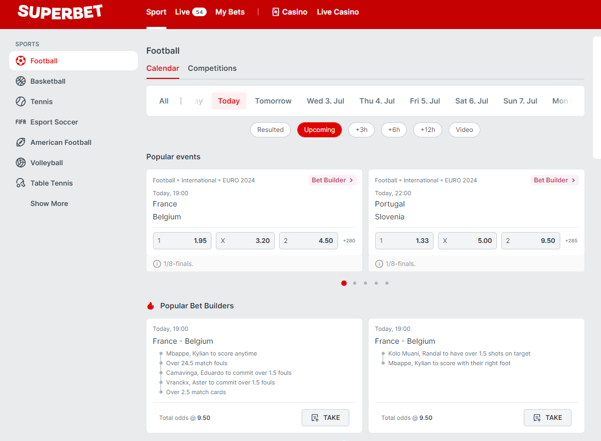Viewport: 601px width, 441px height.
Task: Select Thu 4. Jul date
Action: pos(377,101)
